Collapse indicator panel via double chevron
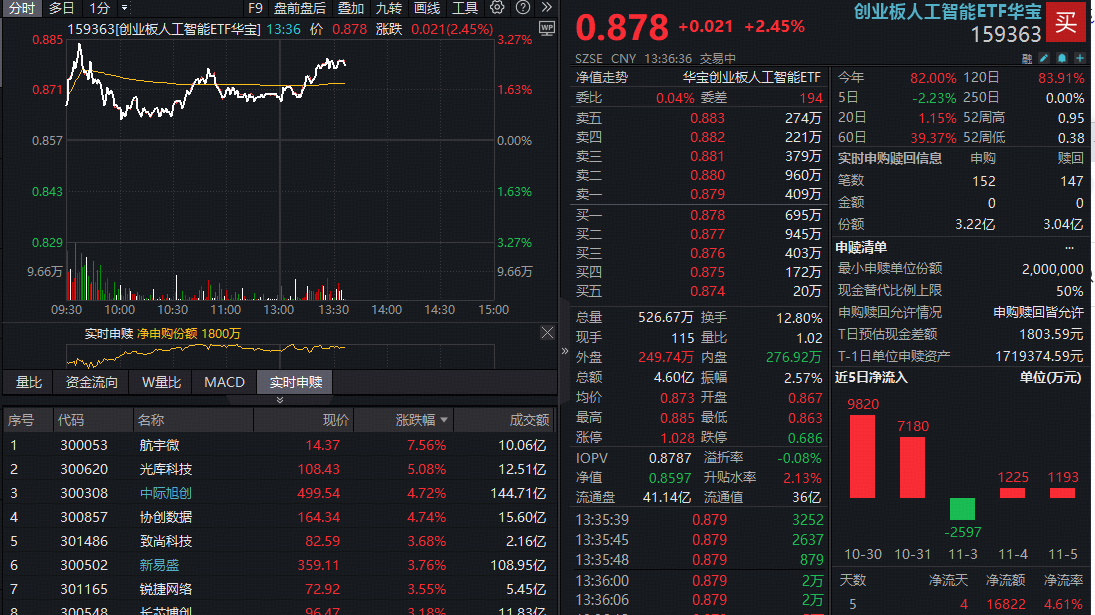1095x615 pixels. tap(279, 399)
